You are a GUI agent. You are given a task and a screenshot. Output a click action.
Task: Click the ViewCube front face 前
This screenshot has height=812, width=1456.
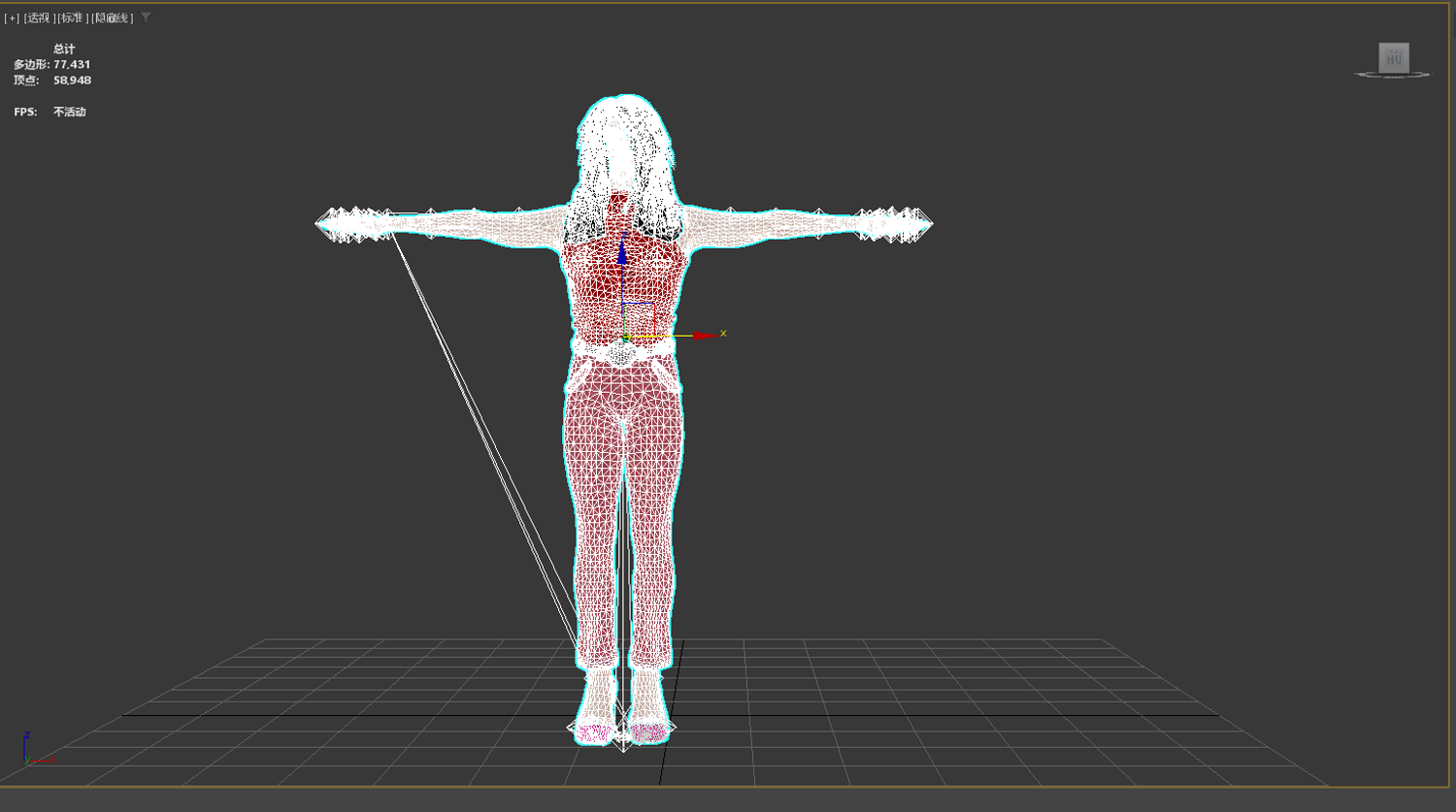point(1394,58)
